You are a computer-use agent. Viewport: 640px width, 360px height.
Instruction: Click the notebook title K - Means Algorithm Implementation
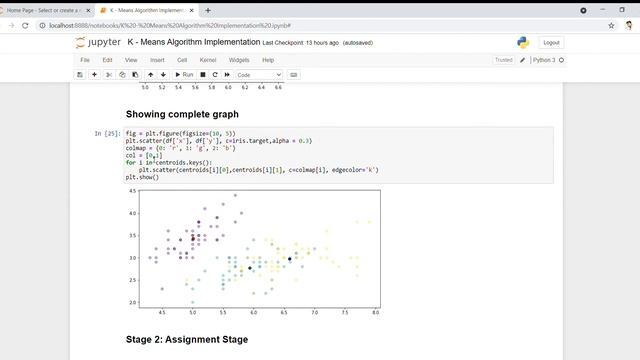(193, 42)
